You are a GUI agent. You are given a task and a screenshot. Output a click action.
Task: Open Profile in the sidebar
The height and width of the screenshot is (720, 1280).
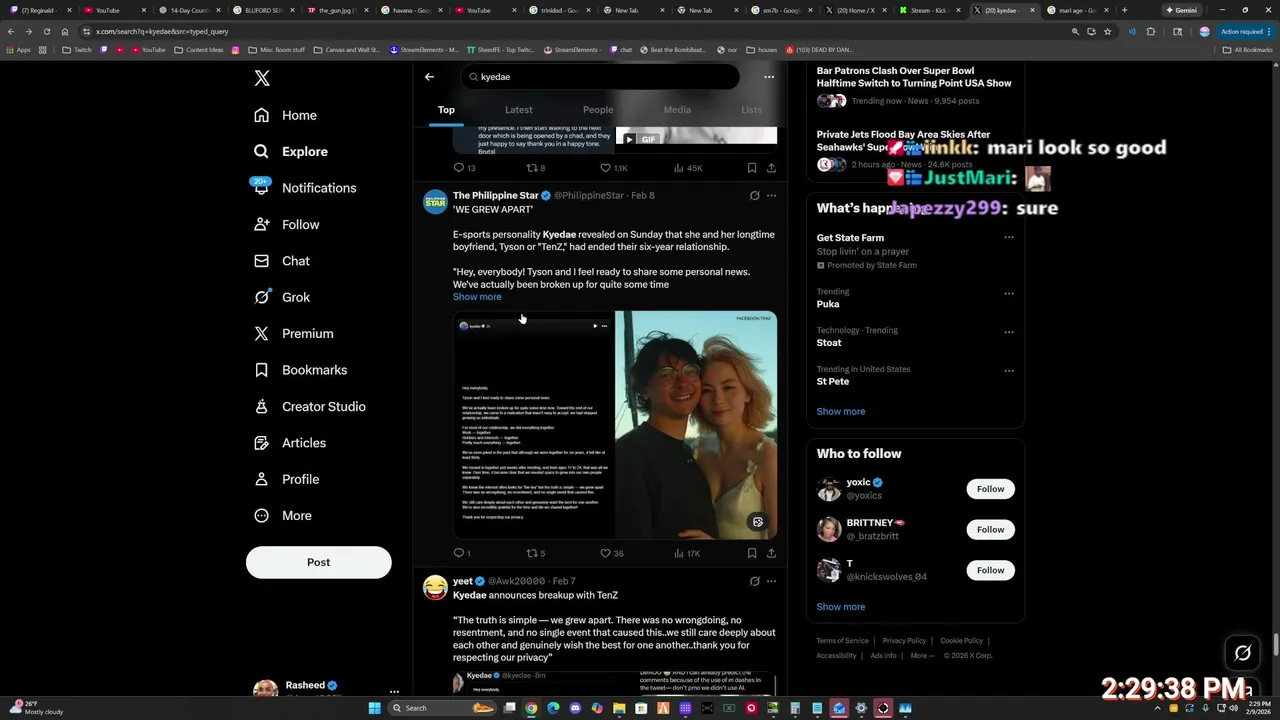[286, 479]
